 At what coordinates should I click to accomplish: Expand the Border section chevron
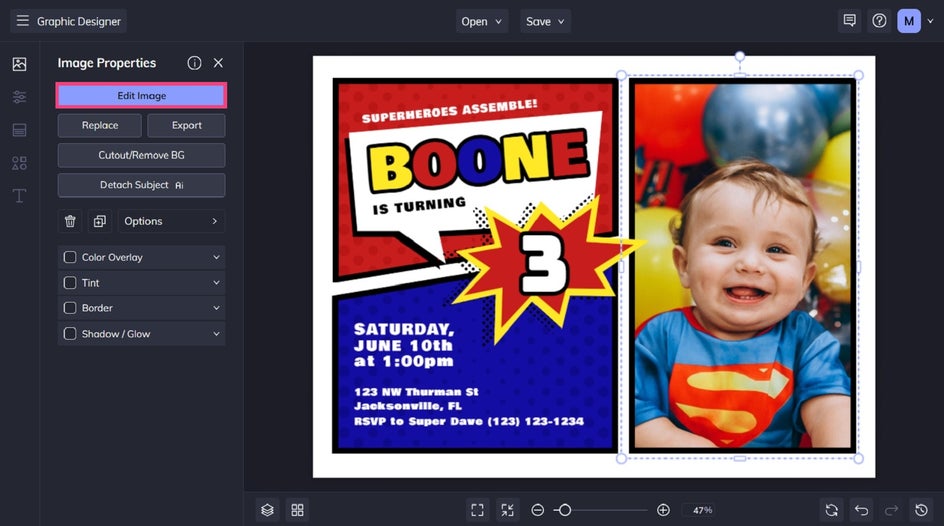pyautogui.click(x=216, y=308)
